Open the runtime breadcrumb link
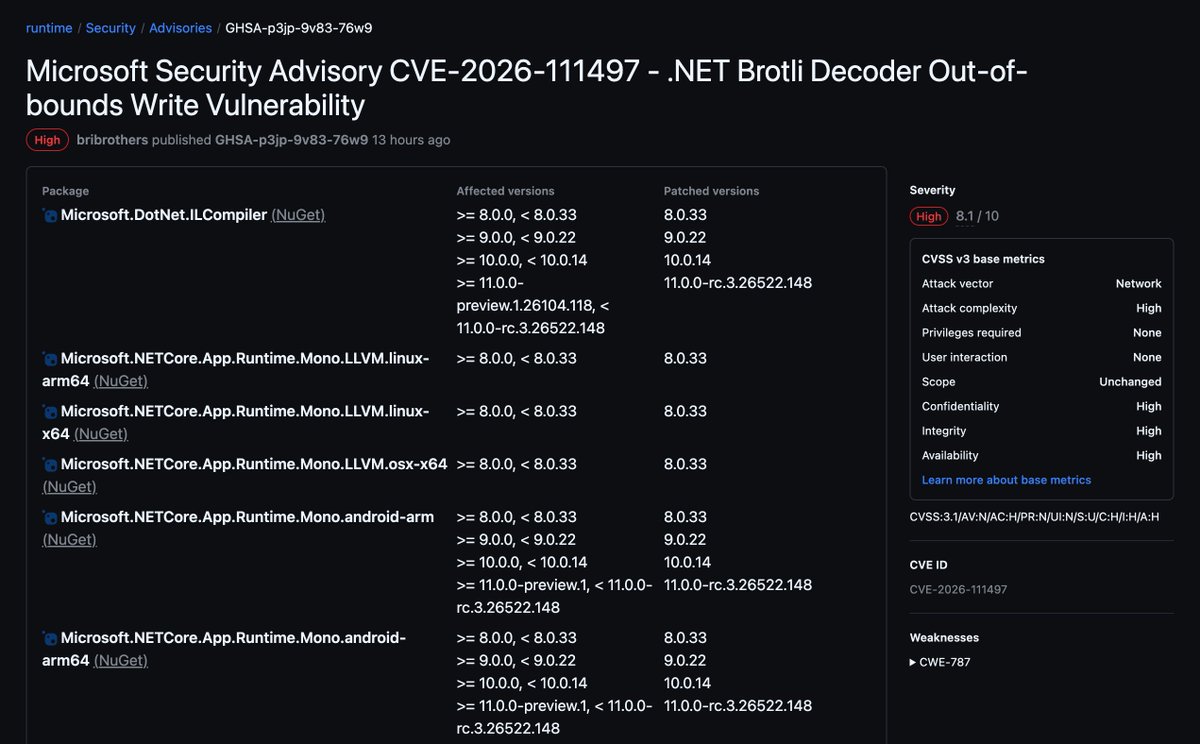This screenshot has width=1200, height=744. pos(49,28)
